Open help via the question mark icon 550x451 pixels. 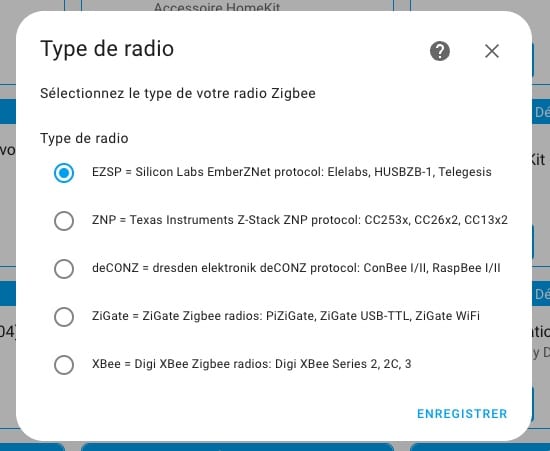point(440,51)
